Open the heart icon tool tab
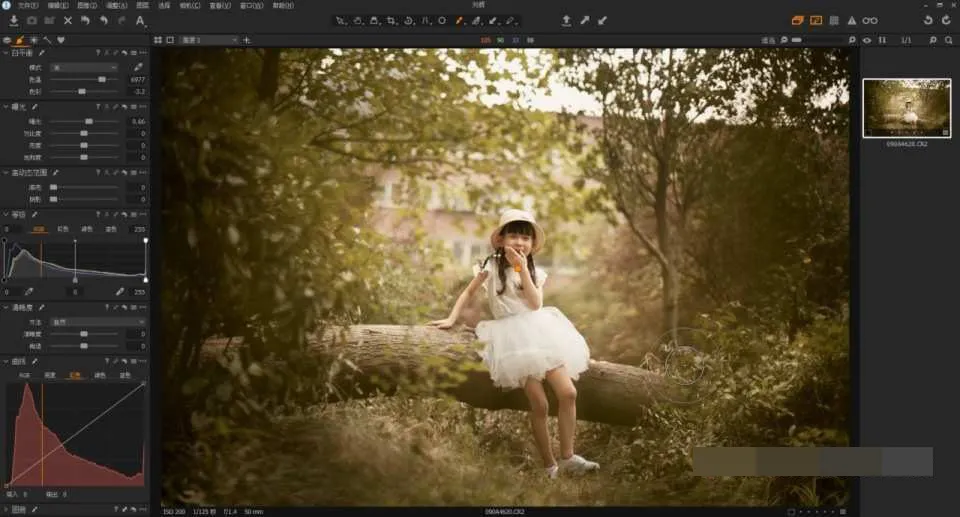 click(x=61, y=40)
